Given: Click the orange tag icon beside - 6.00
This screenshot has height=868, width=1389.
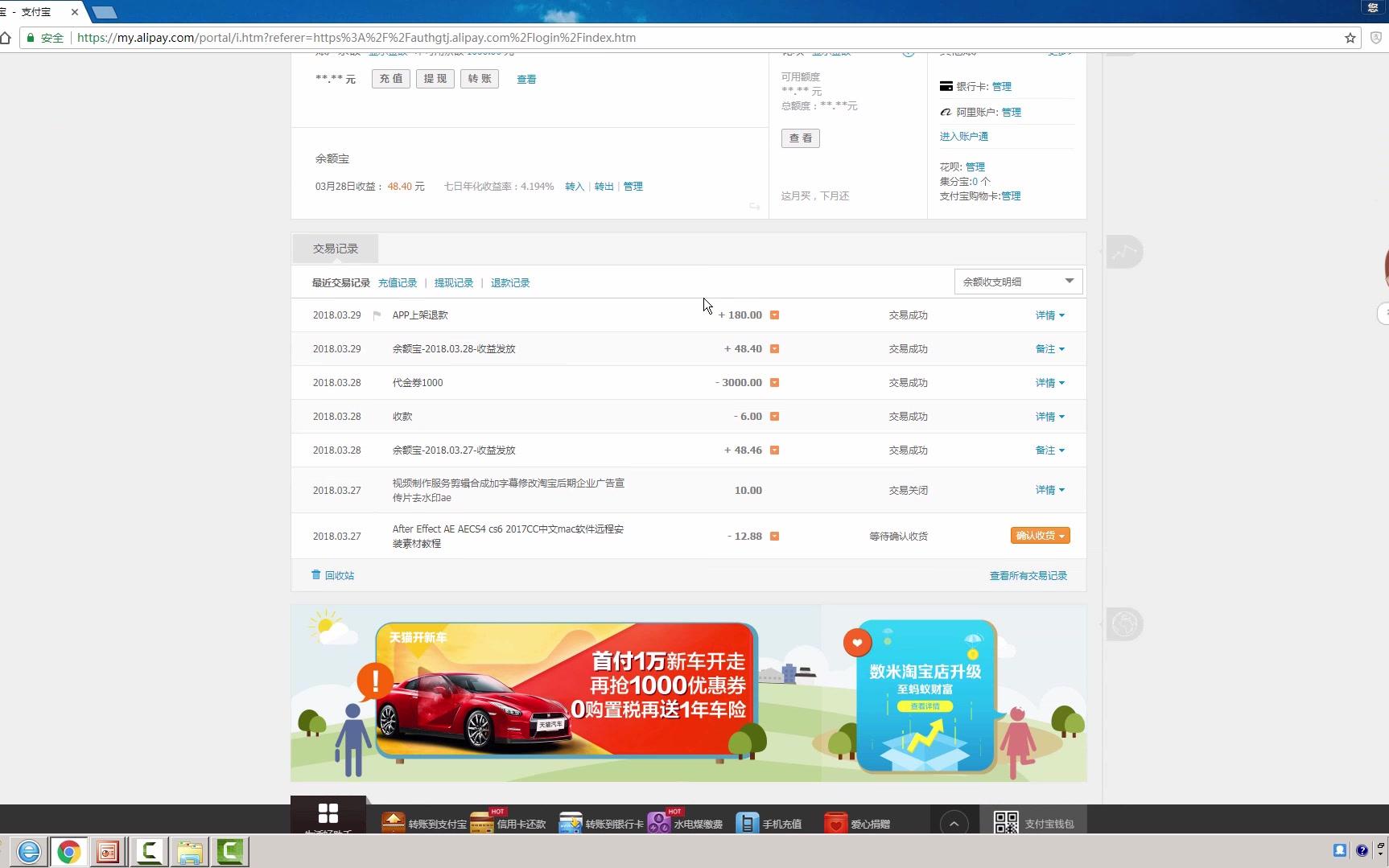Looking at the screenshot, I should pyautogui.click(x=774, y=417).
